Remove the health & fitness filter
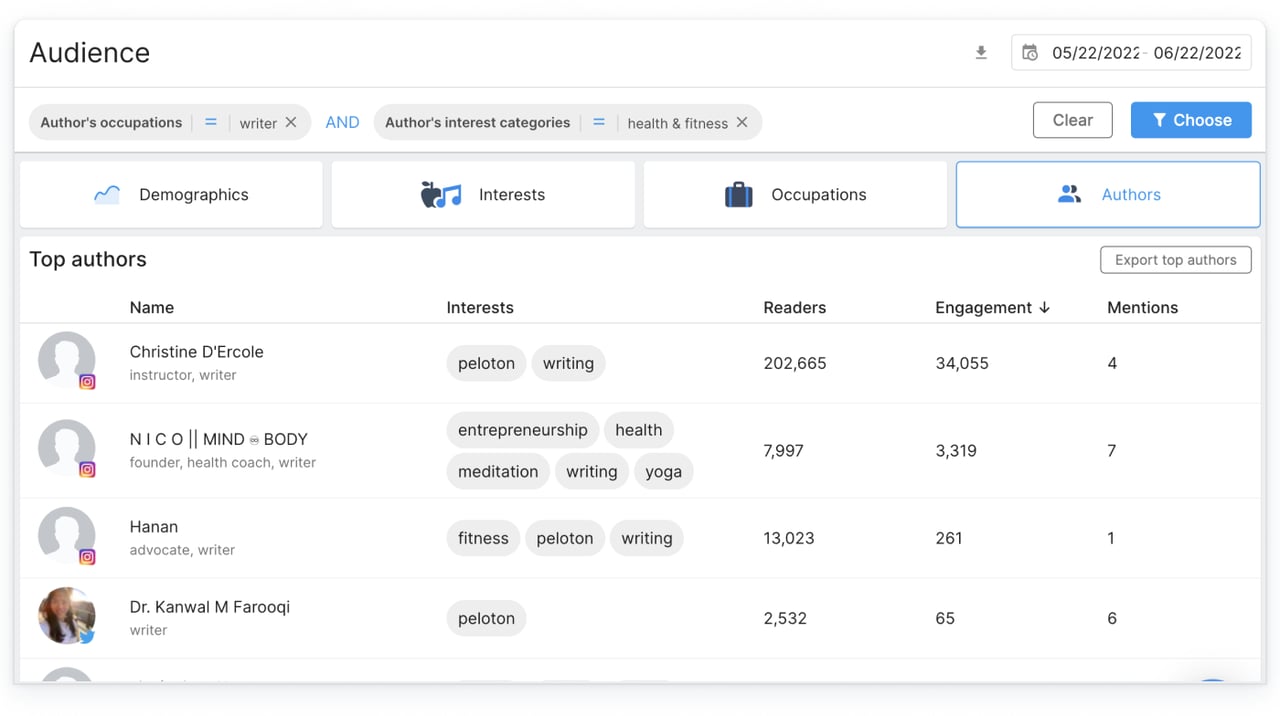The width and height of the screenshot is (1280, 716). coord(742,122)
